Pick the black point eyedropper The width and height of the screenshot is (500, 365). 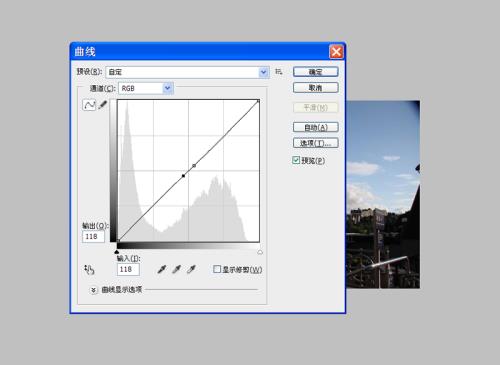pyautogui.click(x=162, y=269)
